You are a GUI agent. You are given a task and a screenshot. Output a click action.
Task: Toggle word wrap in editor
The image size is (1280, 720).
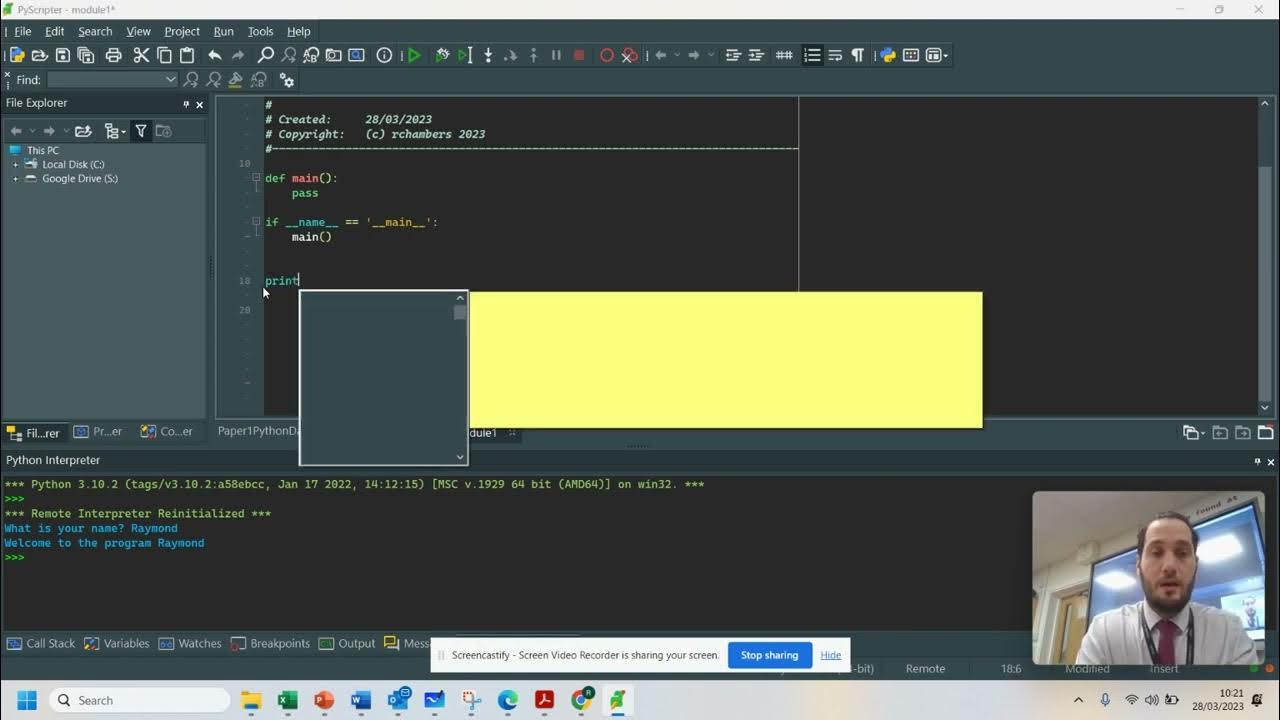coord(835,56)
